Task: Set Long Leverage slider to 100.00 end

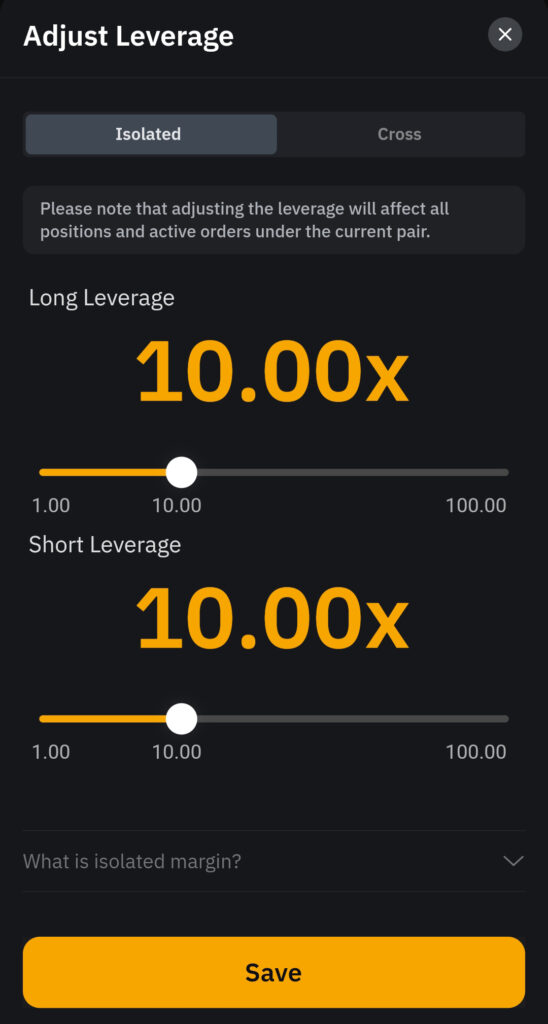Action: (505, 472)
